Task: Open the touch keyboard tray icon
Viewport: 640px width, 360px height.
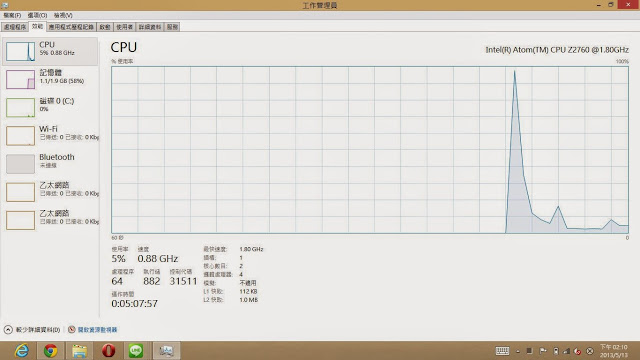Action: click(x=502, y=351)
